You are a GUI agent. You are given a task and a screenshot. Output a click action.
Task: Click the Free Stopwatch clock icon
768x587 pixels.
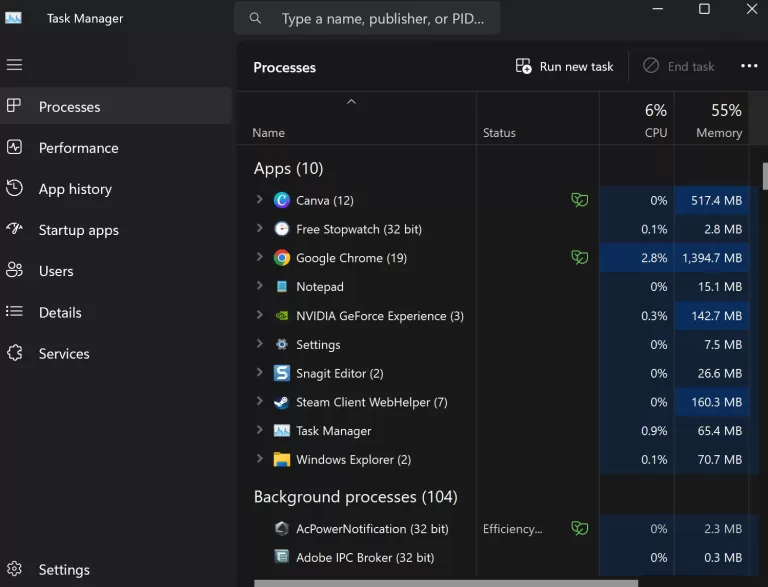click(282, 229)
